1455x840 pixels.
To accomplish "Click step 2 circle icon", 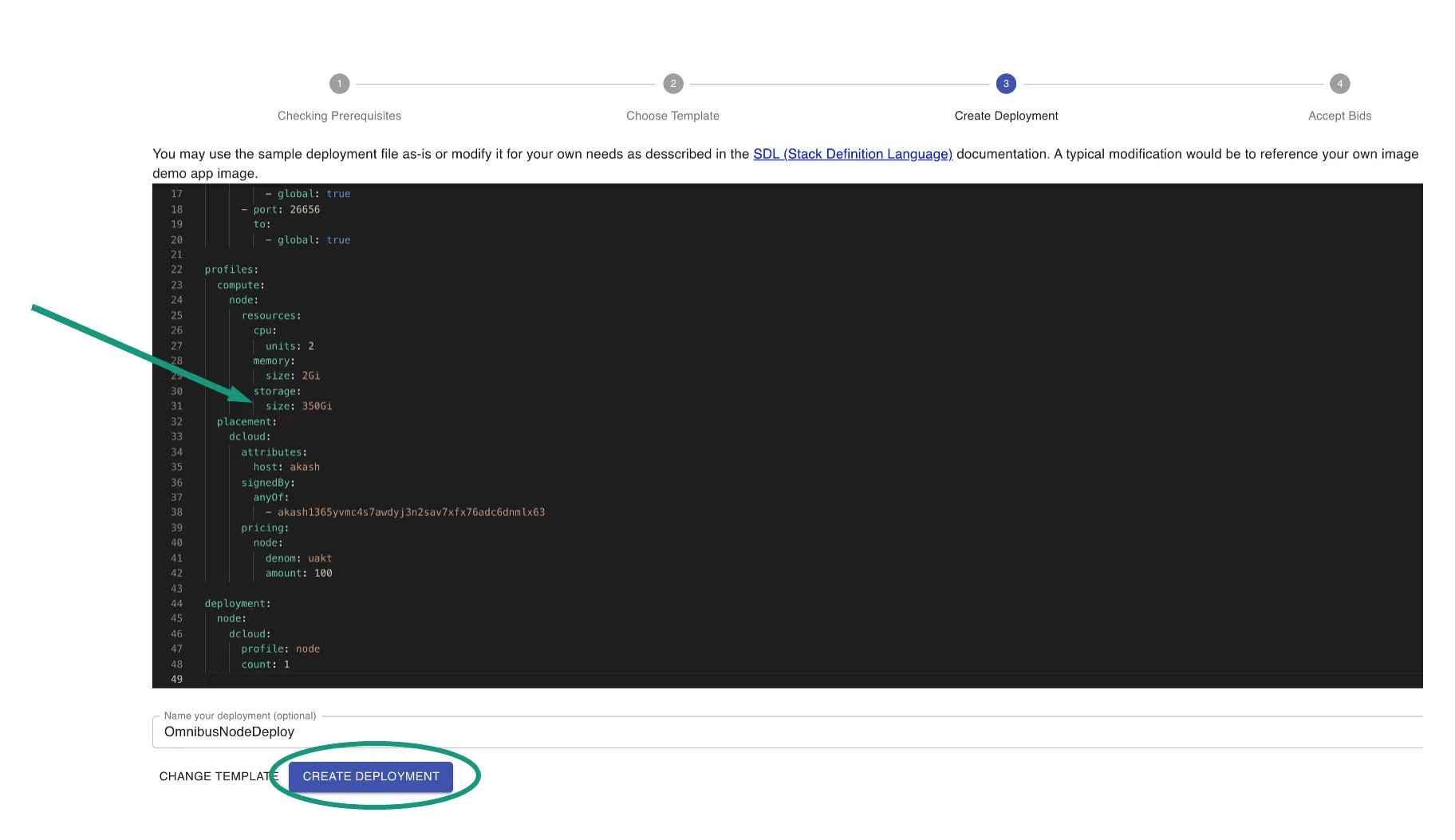I will click(x=672, y=84).
